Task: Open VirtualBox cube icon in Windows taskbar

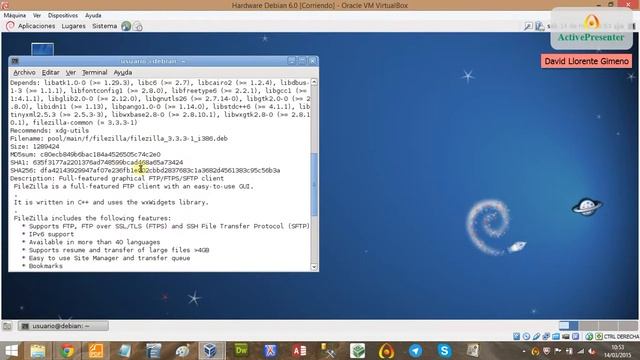Action: 211,351
